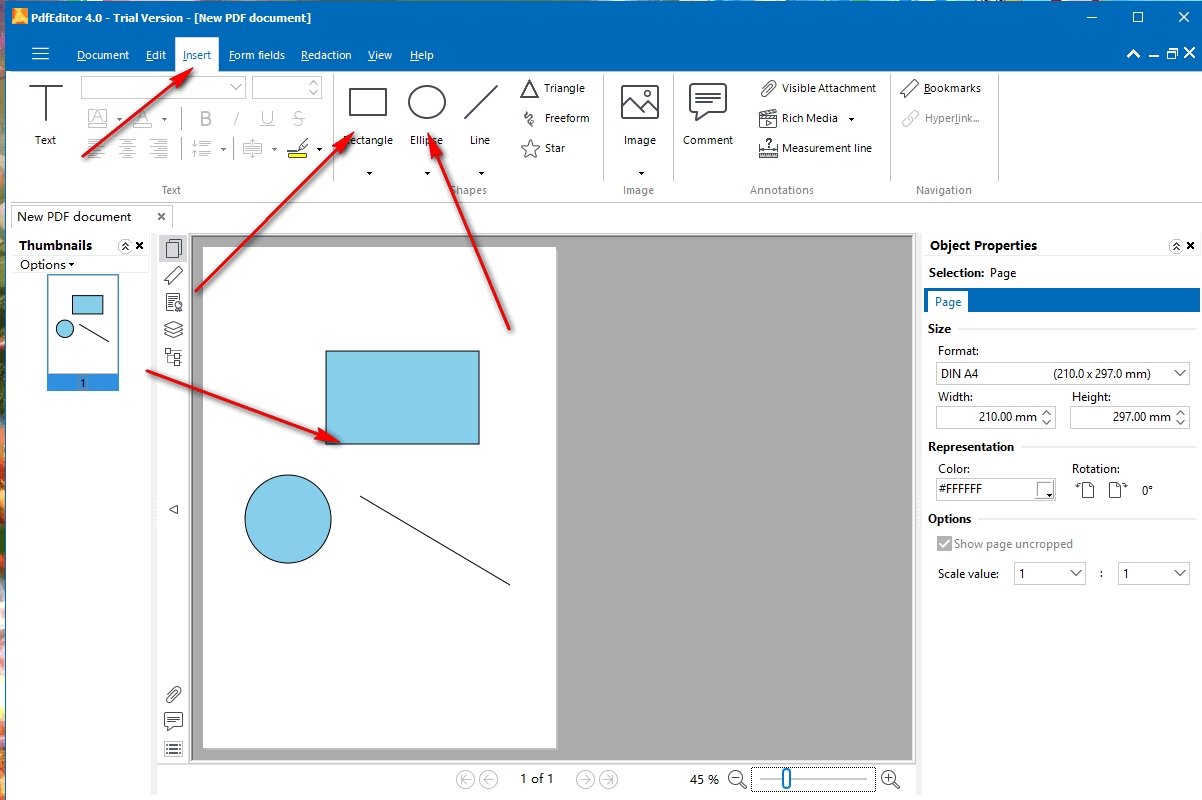Open the Redaction menu tab
This screenshot has width=1202, height=800.
pyautogui.click(x=326, y=55)
